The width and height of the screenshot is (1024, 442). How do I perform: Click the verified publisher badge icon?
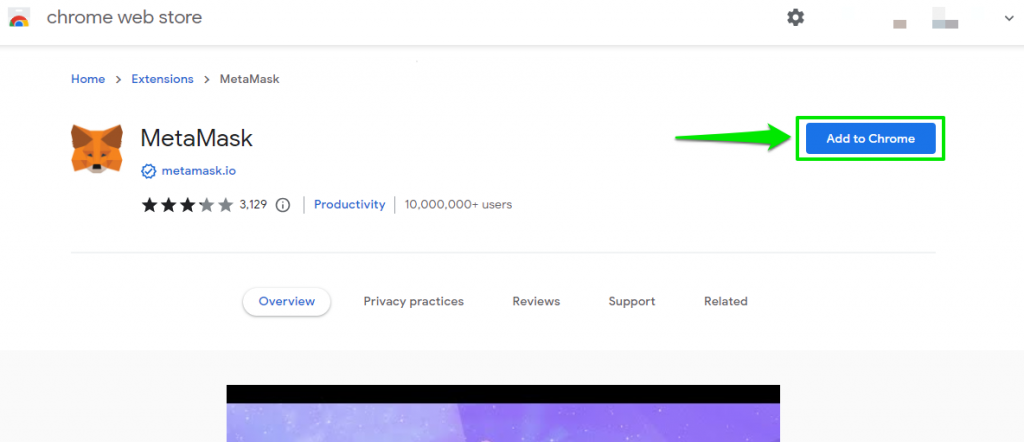148,171
